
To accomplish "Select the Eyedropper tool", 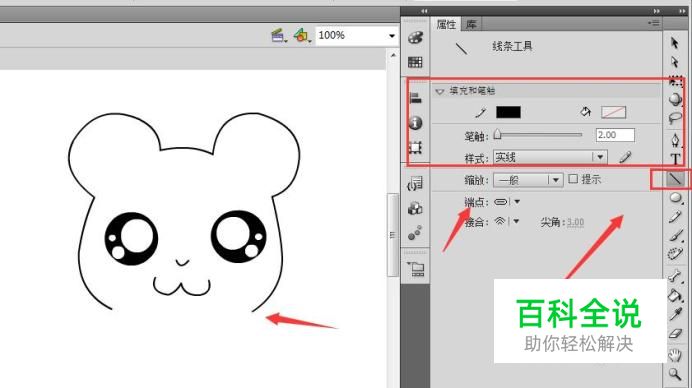I will click(675, 314).
